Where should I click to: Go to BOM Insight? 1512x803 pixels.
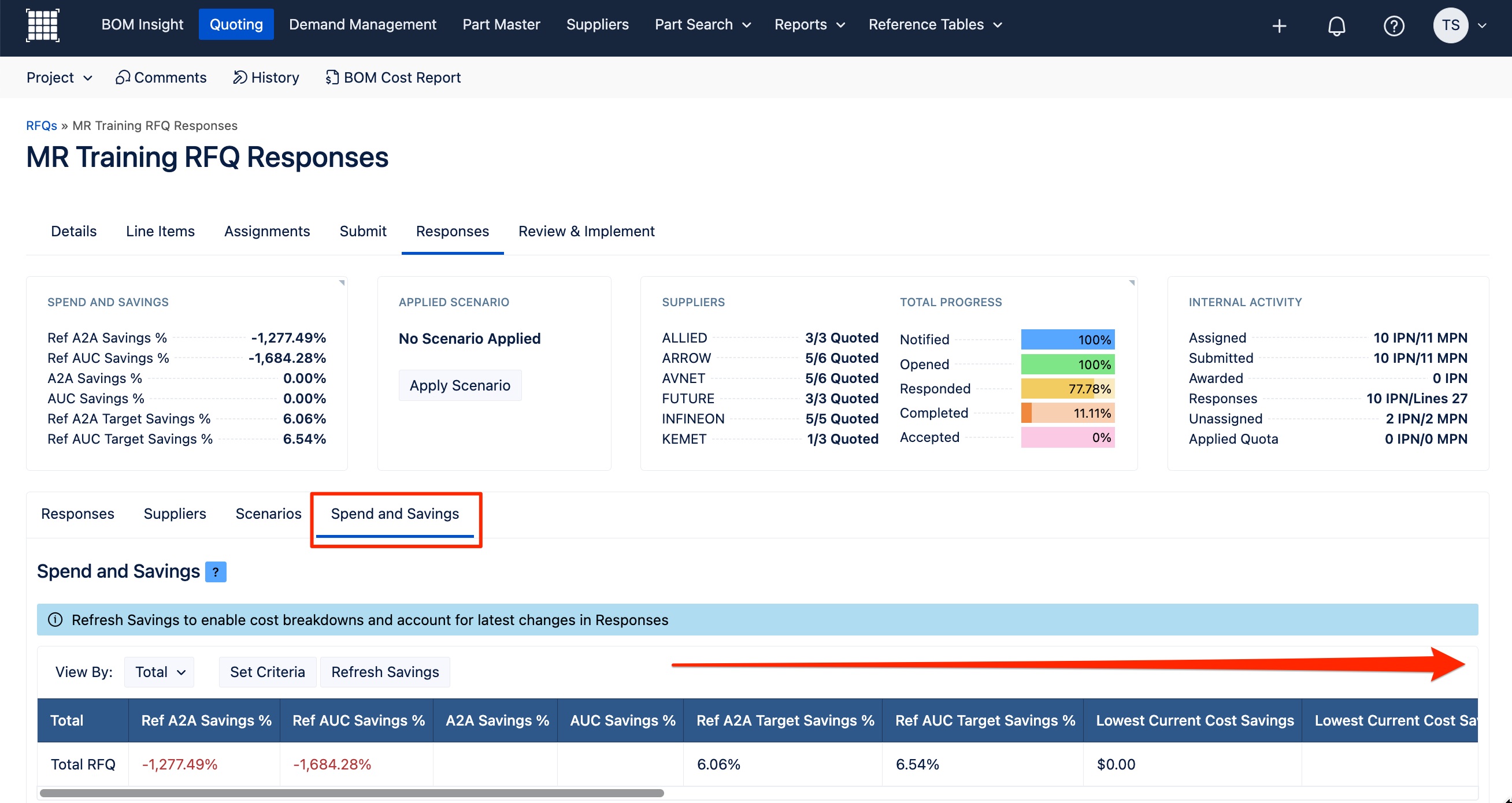pyautogui.click(x=142, y=25)
